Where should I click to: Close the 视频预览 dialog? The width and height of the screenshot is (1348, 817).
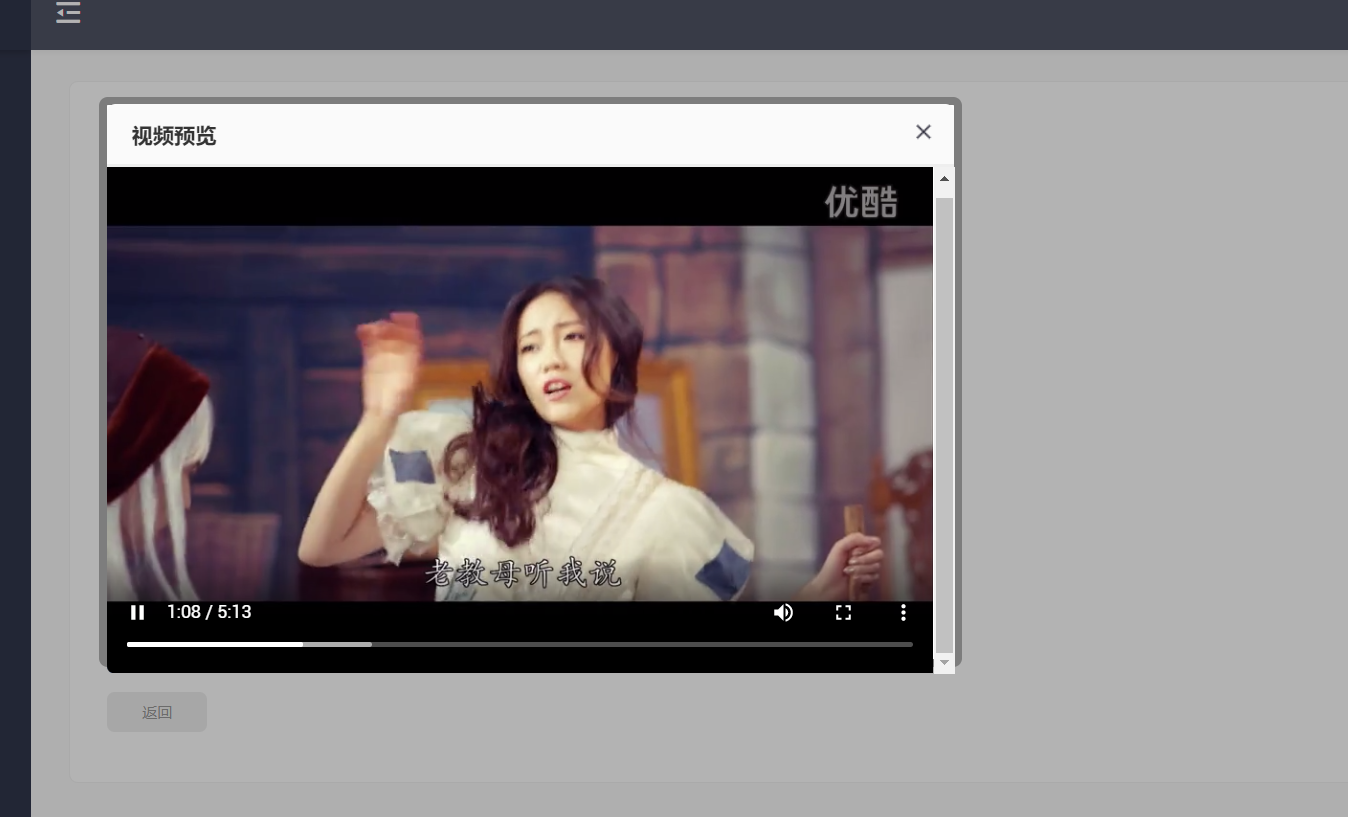coord(923,132)
